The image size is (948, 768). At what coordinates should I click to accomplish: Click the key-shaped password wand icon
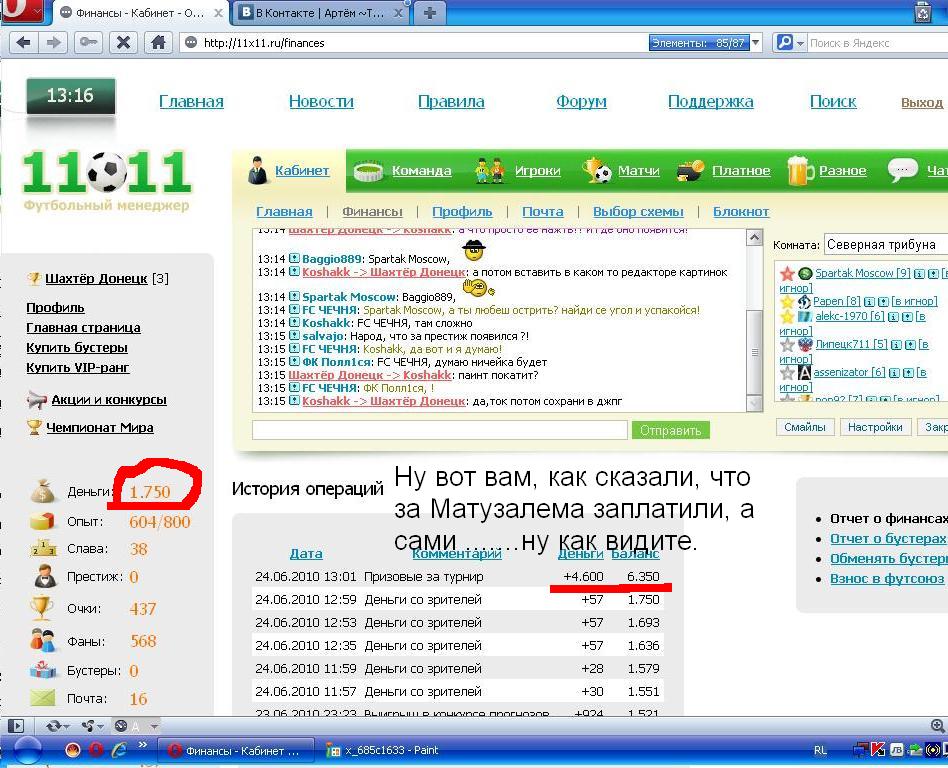pos(88,43)
